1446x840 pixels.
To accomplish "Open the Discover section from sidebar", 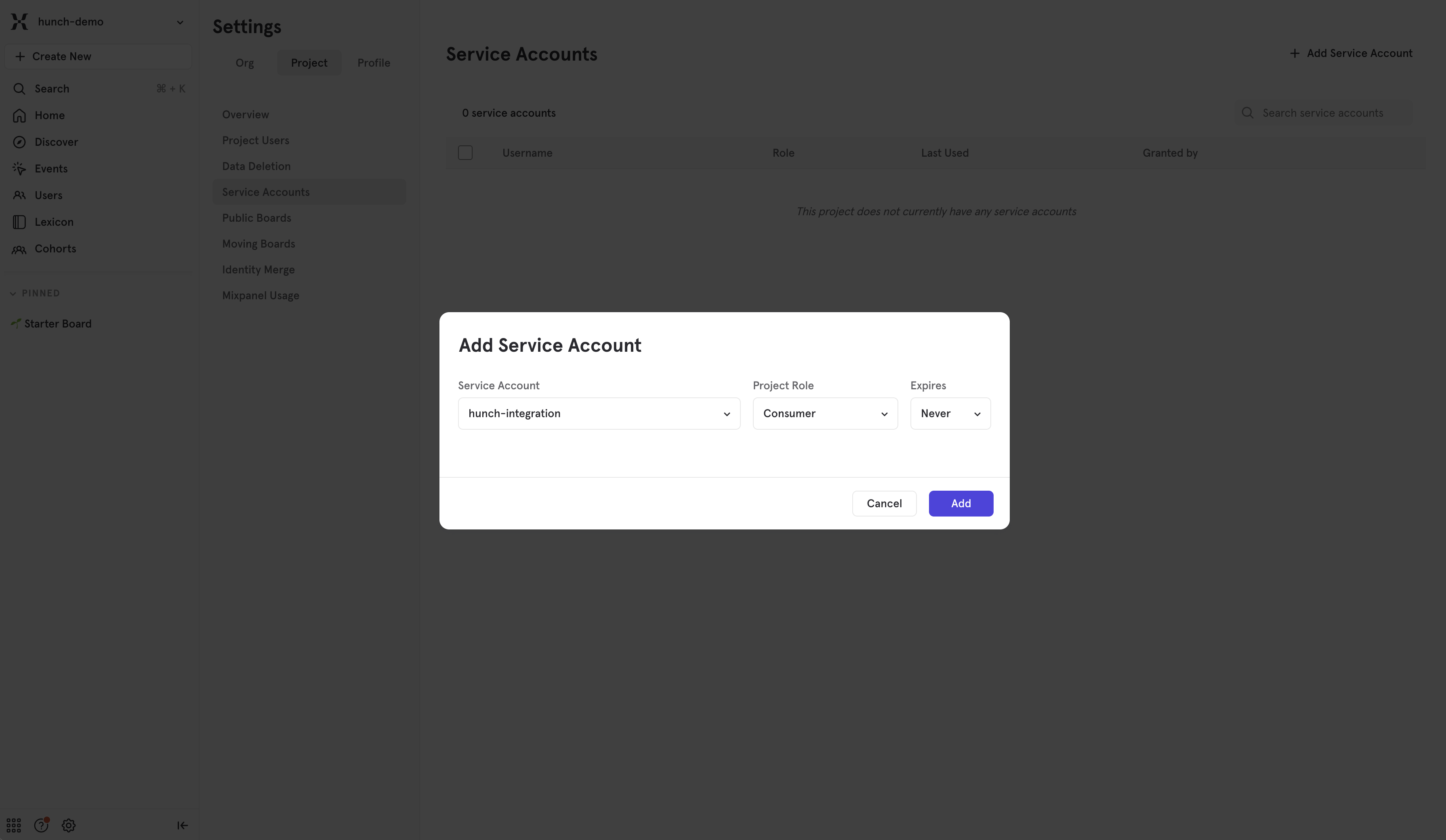I will pos(56,142).
